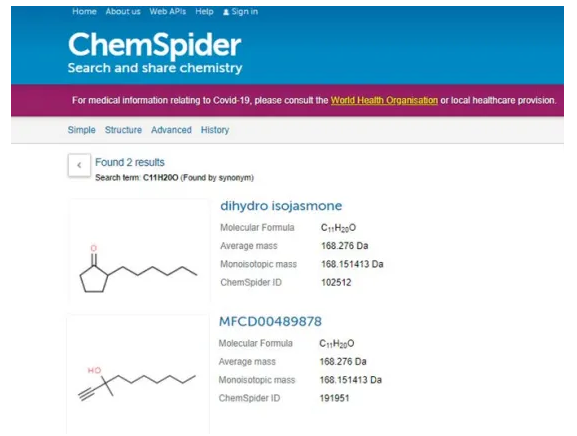Click the ChemSpider logo
Screen dimensions: 577x436
pyautogui.click(x=155, y=52)
